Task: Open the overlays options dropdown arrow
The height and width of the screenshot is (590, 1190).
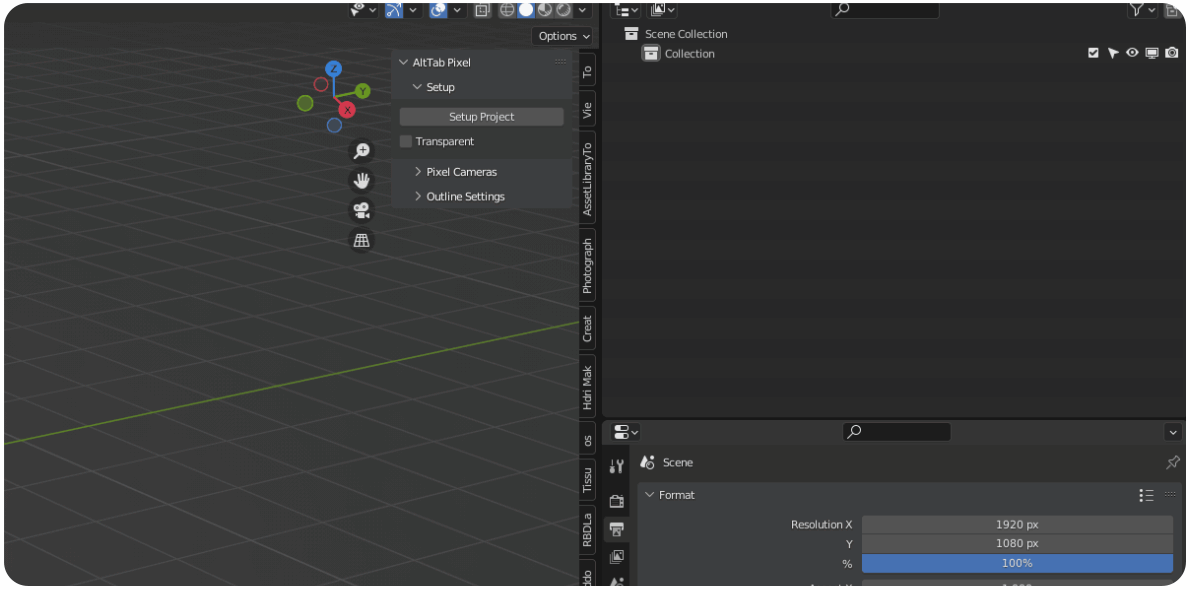Action: point(458,10)
